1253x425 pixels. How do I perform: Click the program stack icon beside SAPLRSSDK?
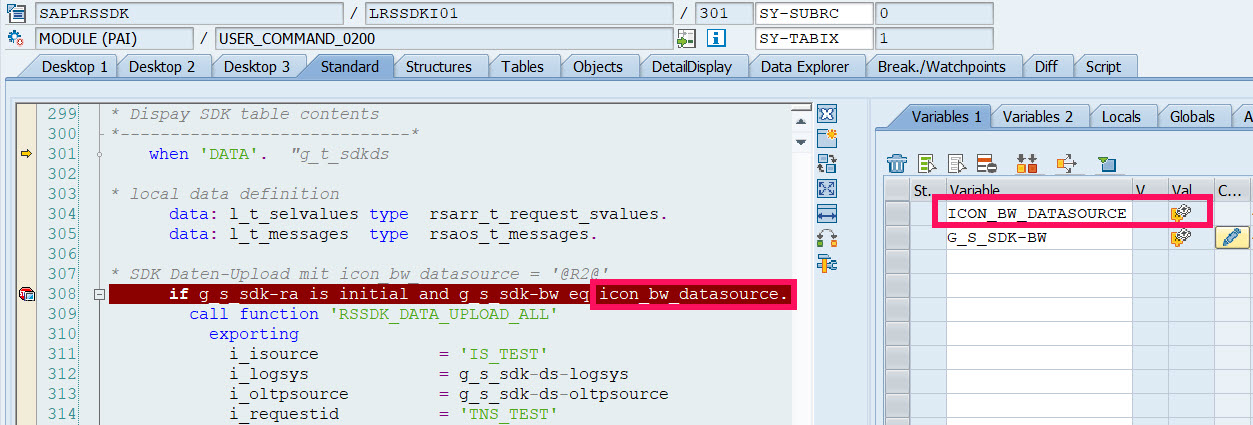[16, 13]
